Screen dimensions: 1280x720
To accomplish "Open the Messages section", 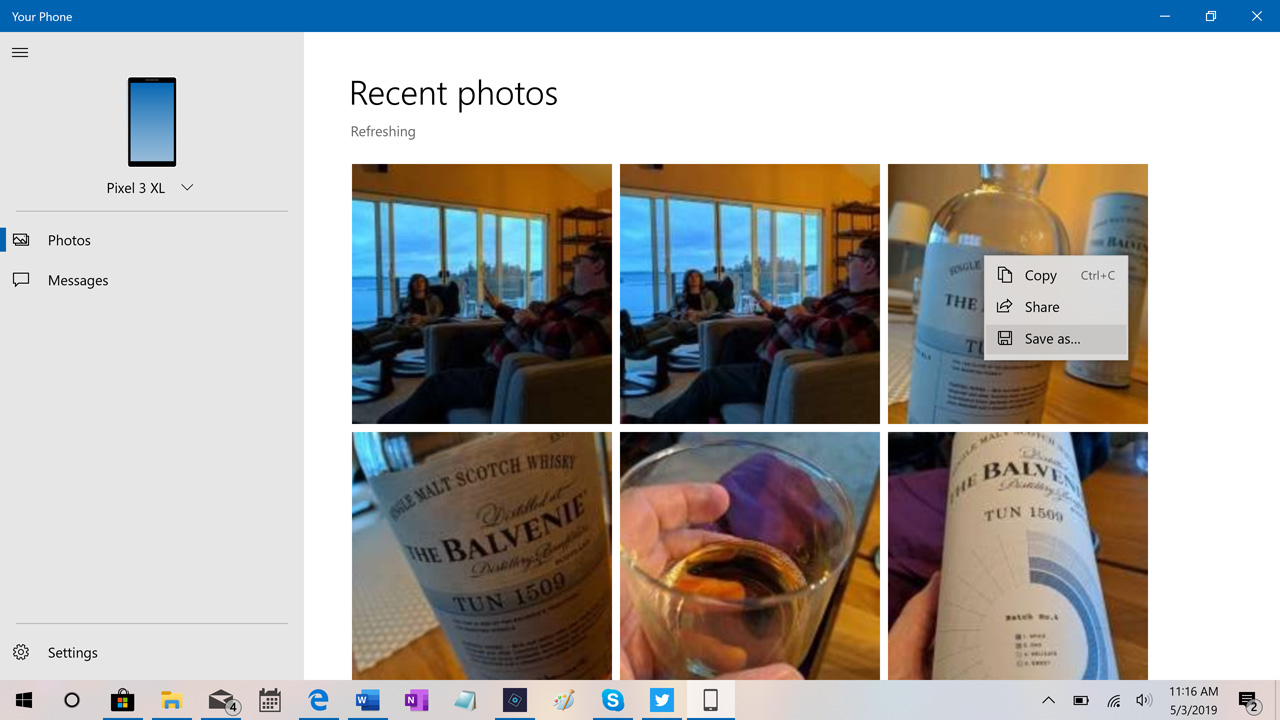I will click(152, 280).
